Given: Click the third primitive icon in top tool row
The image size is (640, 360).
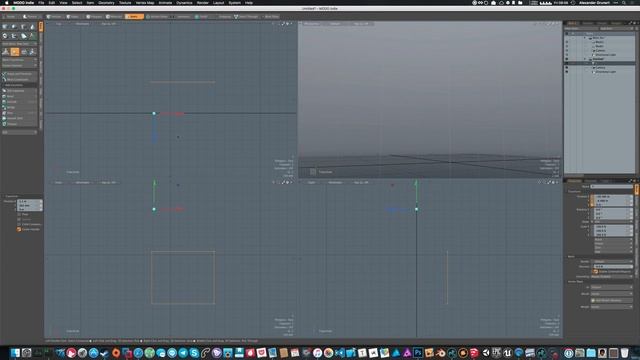Looking at the screenshot, I should pos(23,27).
